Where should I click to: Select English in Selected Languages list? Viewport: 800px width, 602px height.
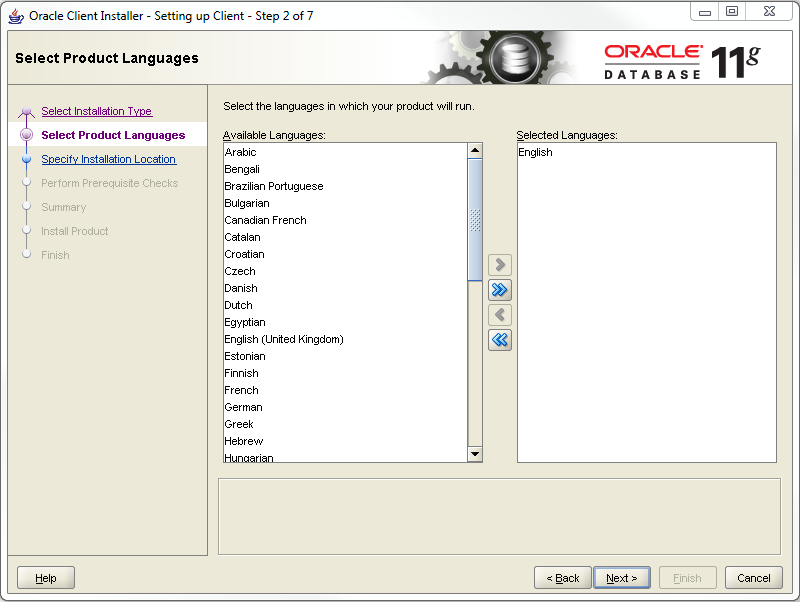click(646, 152)
